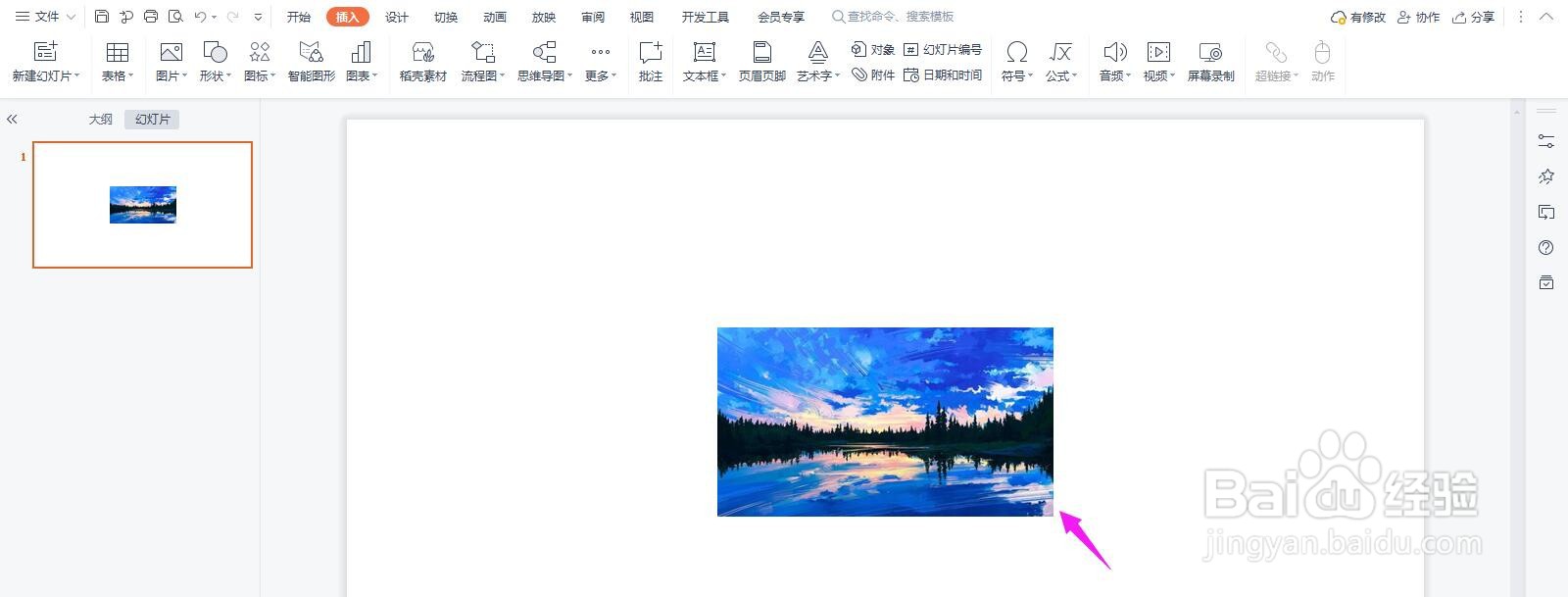The image size is (1568, 597).
Task: Click the 文本框 (Text Box) icon
Action: [x=704, y=52]
